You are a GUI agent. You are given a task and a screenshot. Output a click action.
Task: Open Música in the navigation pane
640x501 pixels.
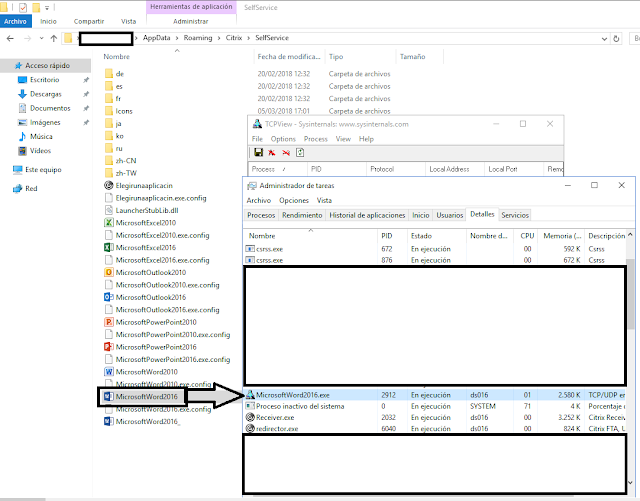(x=41, y=136)
